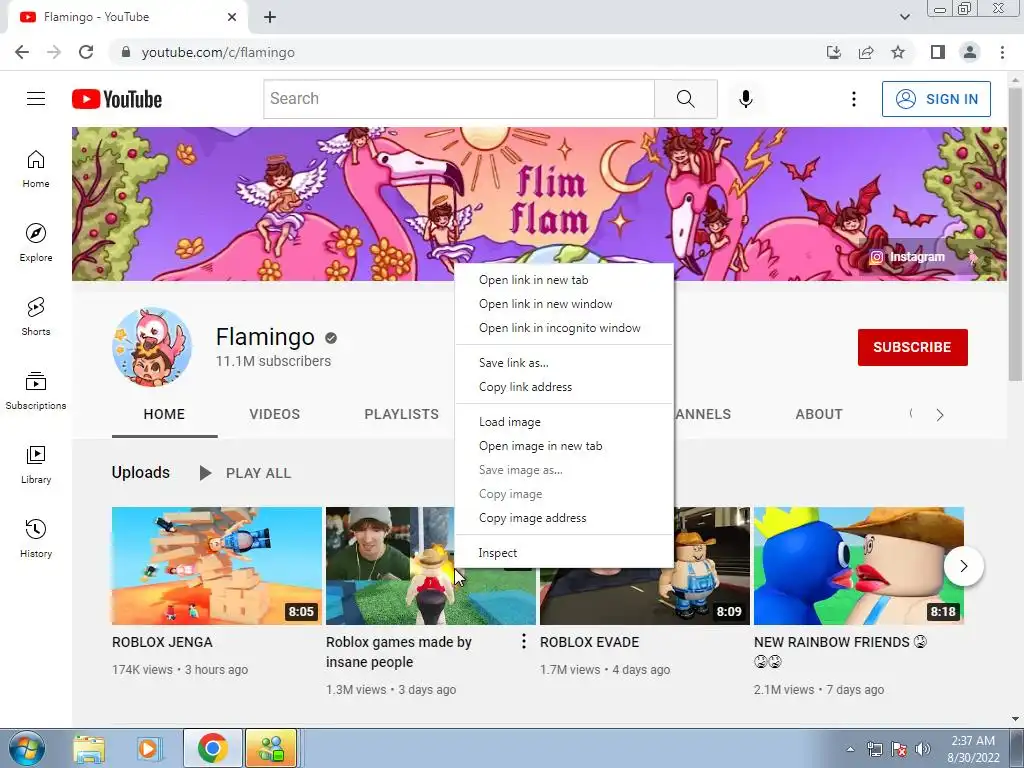This screenshot has height=768, width=1024.
Task: Open ROBLOX JENGA video title
Action: tap(162, 642)
